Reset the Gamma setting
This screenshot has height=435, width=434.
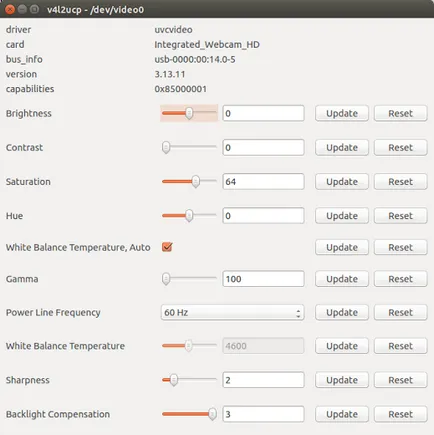coord(400,279)
